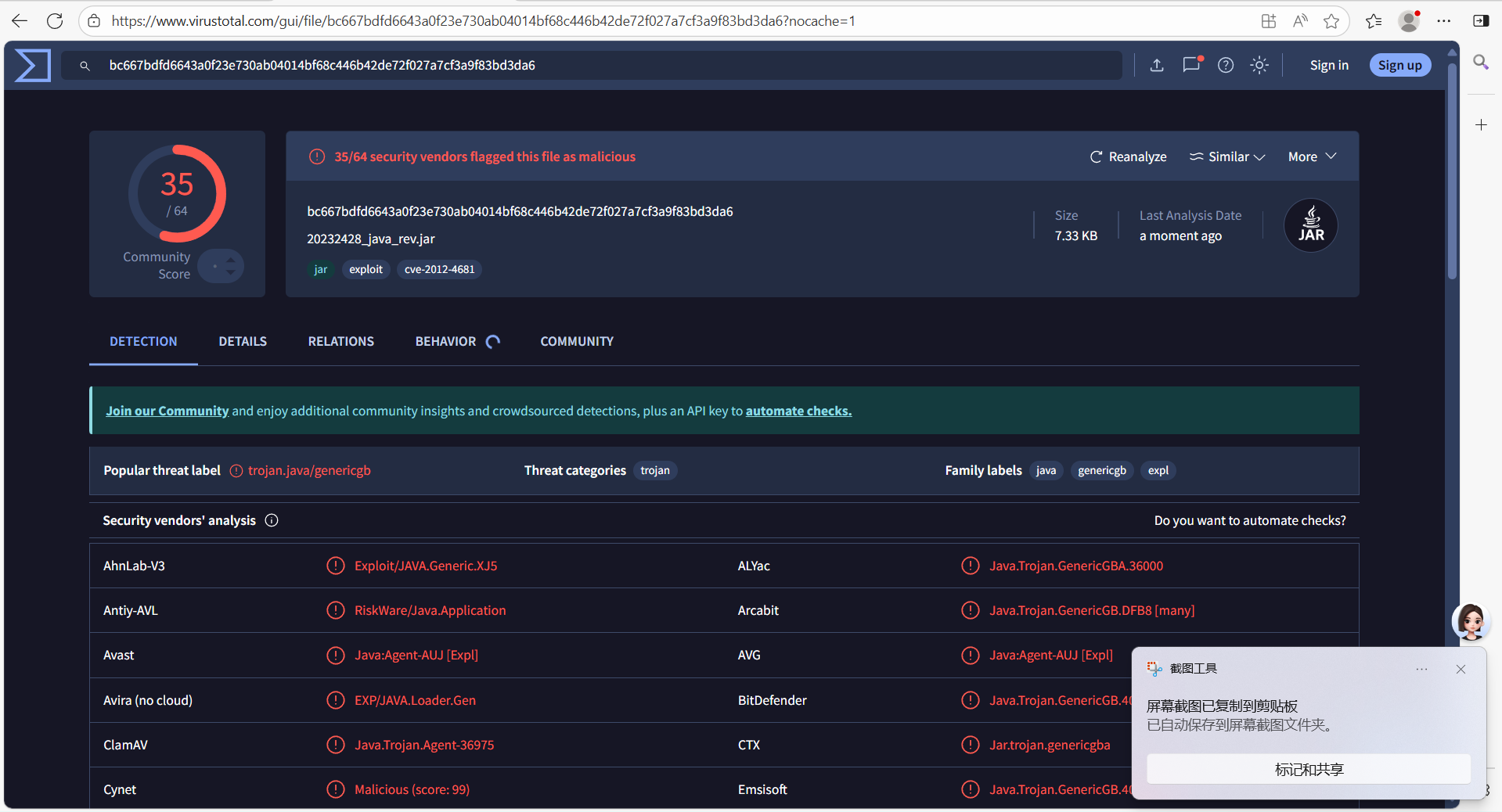Click the search magnifier icon in VirusTotal bar

tap(85, 66)
